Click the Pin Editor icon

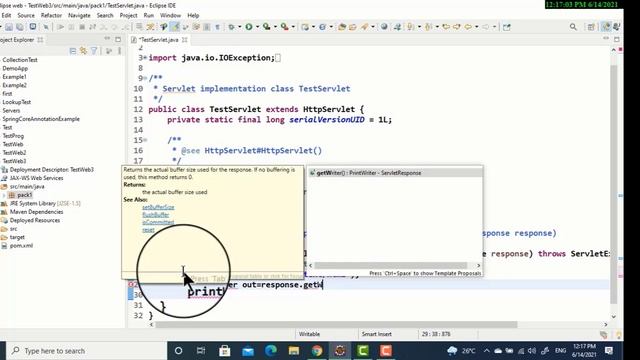507,27
